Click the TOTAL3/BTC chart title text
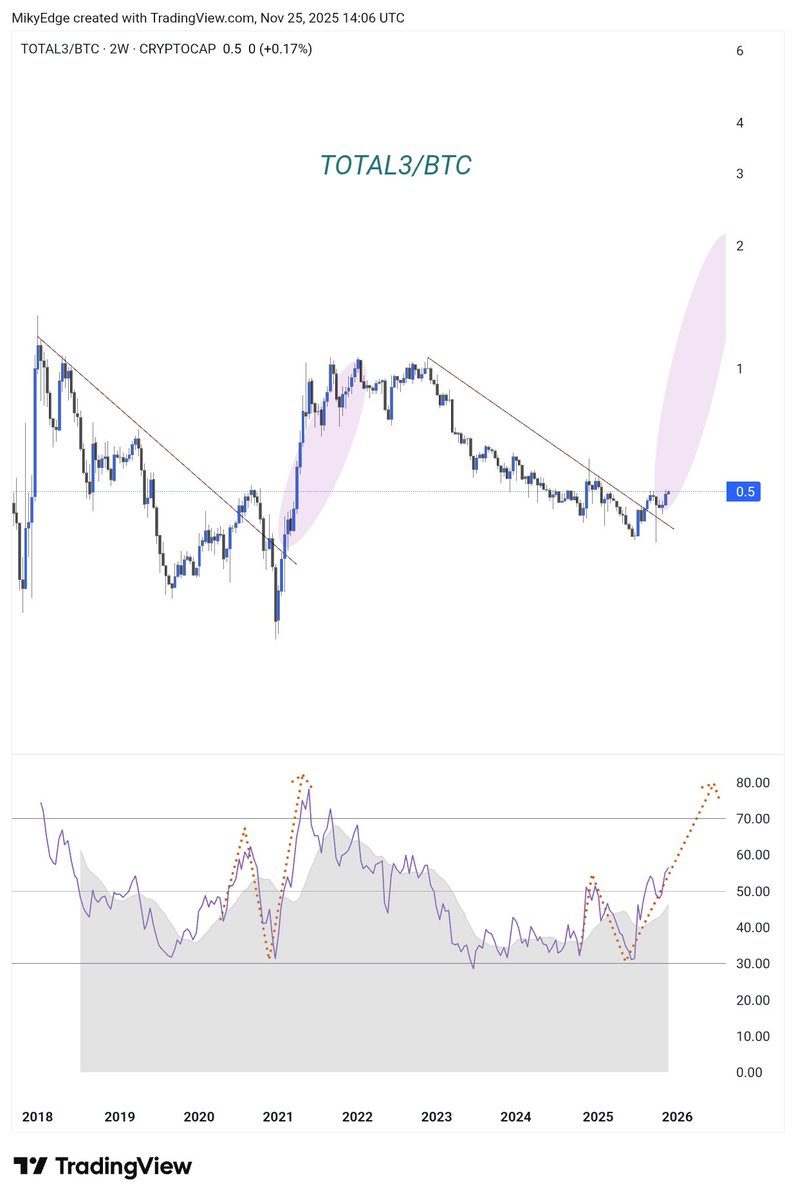This screenshot has width=796, height=1200. tap(396, 166)
